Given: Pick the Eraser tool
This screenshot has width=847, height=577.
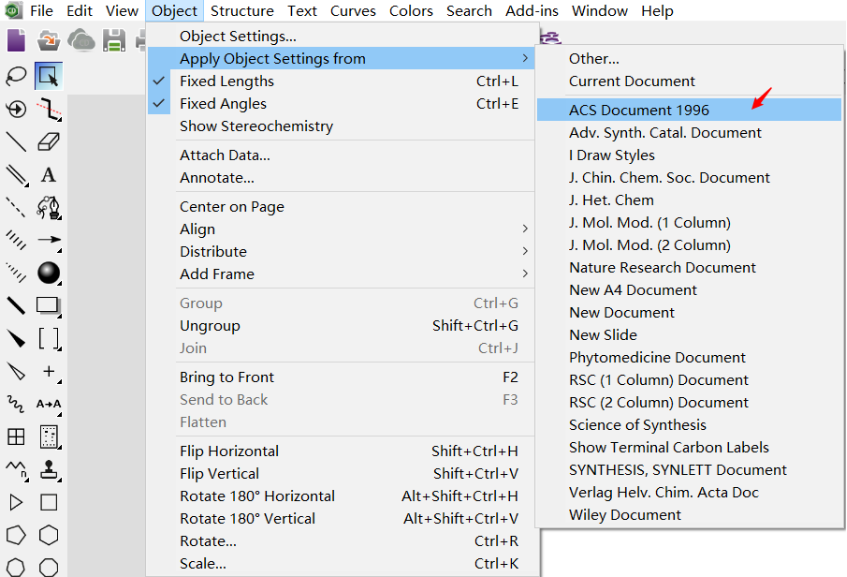Looking at the screenshot, I should (48, 141).
